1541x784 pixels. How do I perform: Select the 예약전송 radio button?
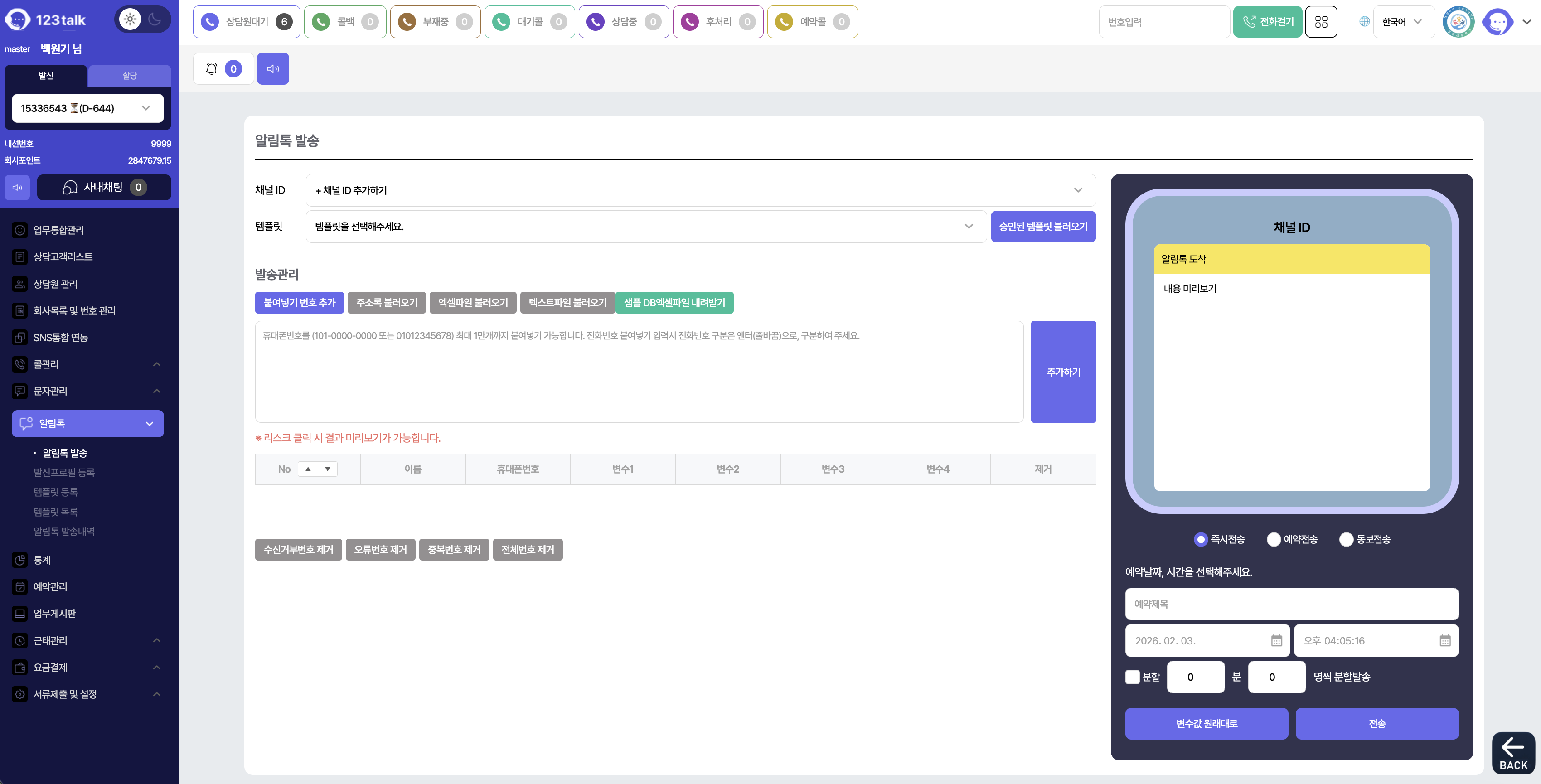click(x=1274, y=539)
